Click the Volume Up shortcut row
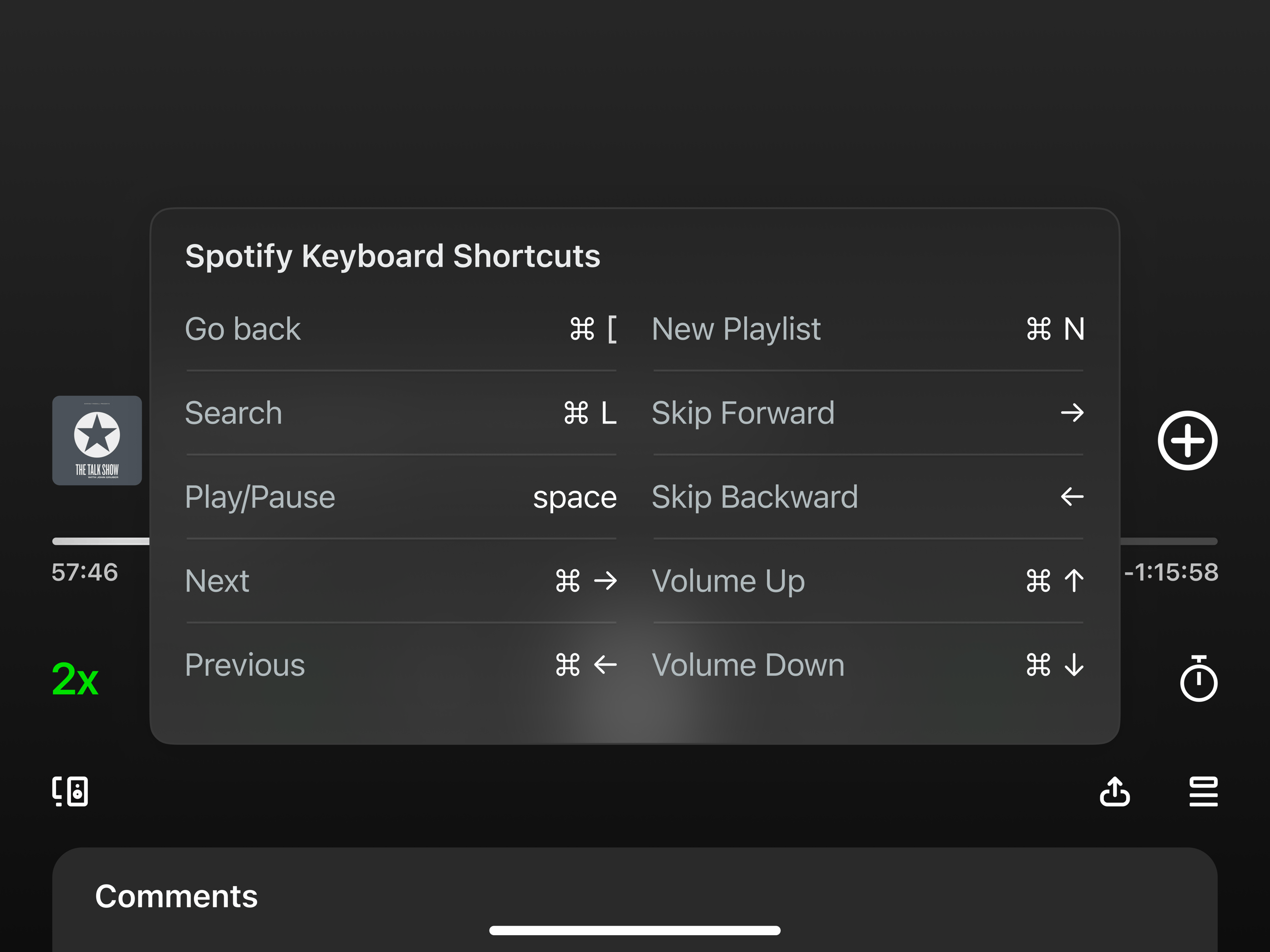Viewport: 1270px width, 952px height. (868, 581)
